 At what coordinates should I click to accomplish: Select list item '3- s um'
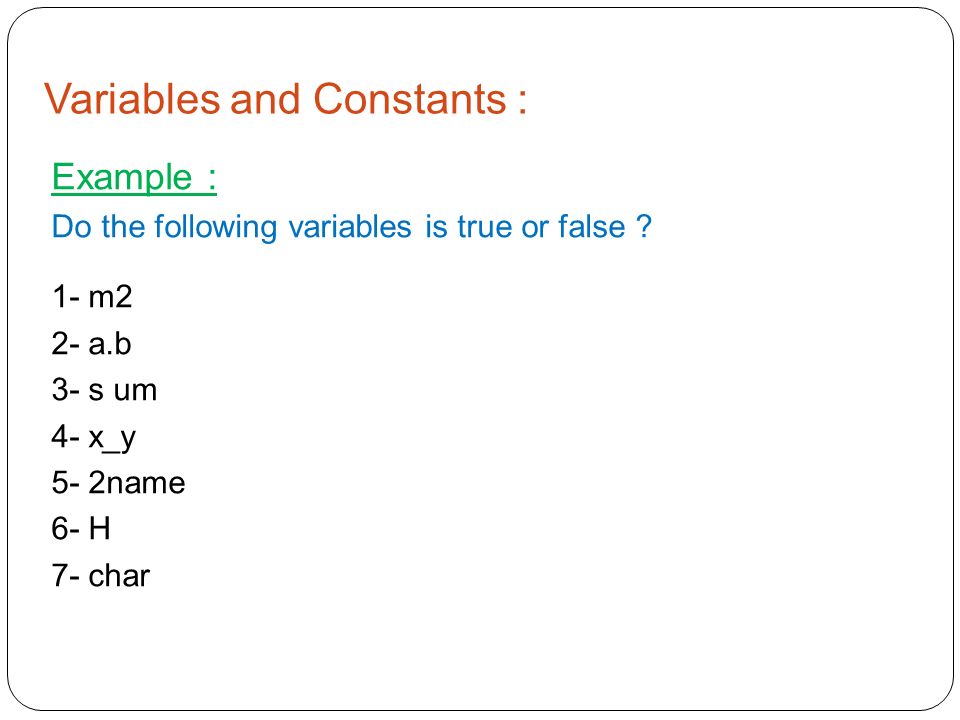tap(104, 390)
